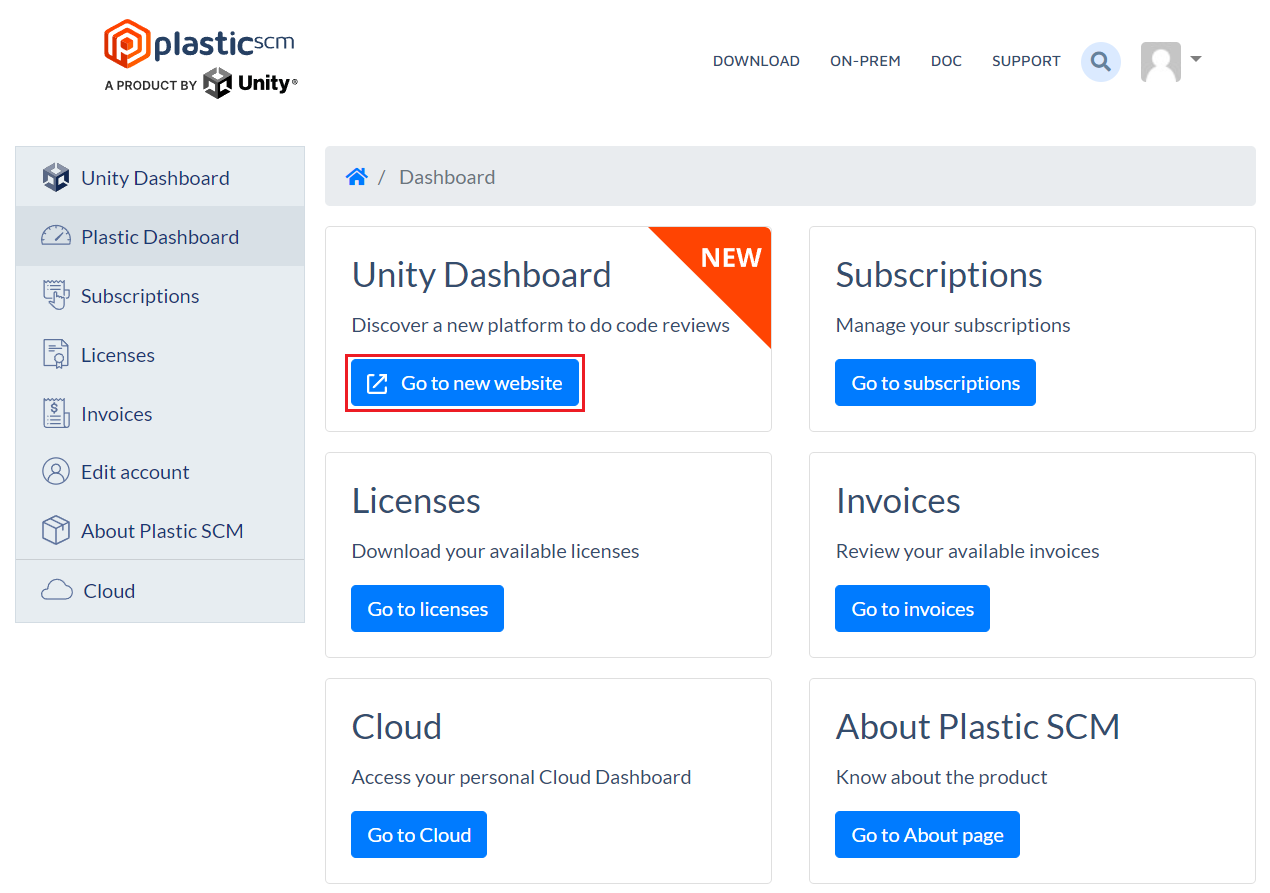Click 'A PRODUCT BY' header text
This screenshot has height=893, width=1270.
(150, 86)
